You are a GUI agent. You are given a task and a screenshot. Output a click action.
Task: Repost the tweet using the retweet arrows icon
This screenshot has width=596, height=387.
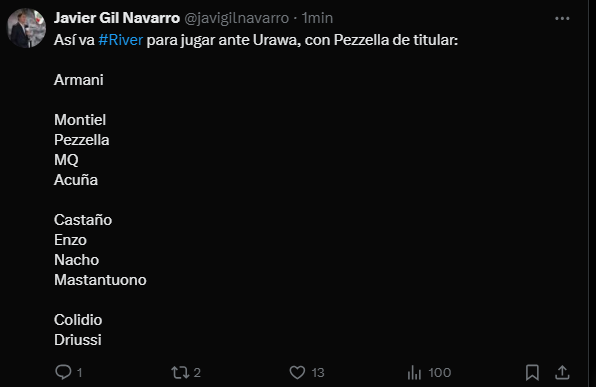(180, 373)
